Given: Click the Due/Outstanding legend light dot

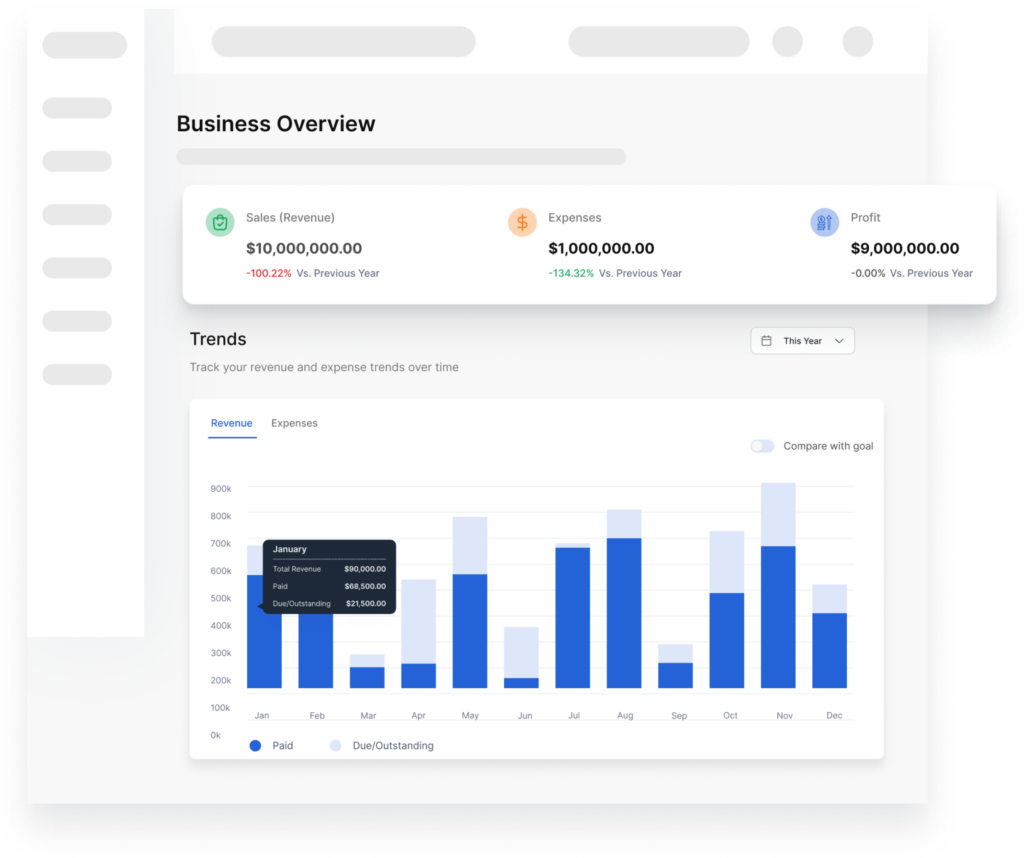Looking at the screenshot, I should pyautogui.click(x=336, y=746).
